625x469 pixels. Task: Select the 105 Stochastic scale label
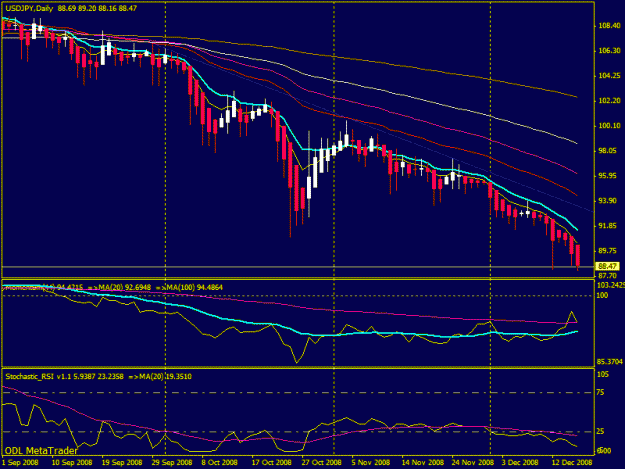pyautogui.click(x=603, y=374)
